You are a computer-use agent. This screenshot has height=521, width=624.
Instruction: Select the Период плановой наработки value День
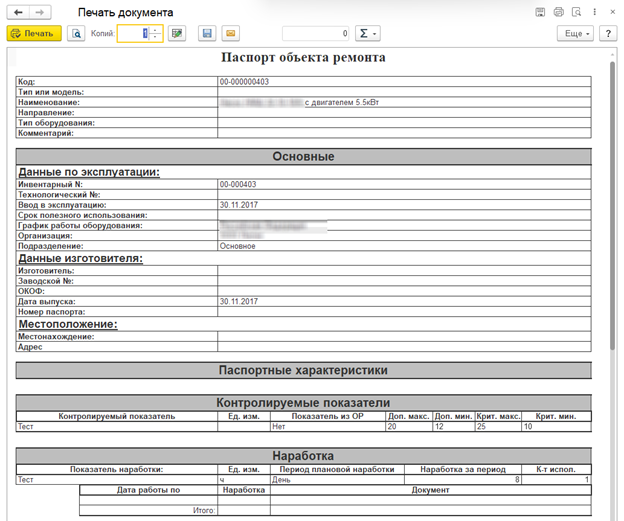point(337,480)
